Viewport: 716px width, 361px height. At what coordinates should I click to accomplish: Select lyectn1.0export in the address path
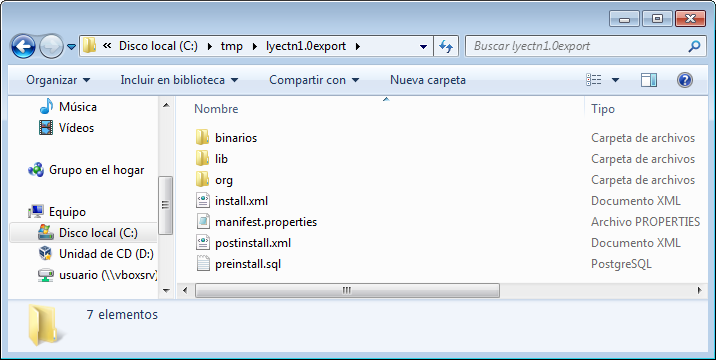pyautogui.click(x=306, y=46)
